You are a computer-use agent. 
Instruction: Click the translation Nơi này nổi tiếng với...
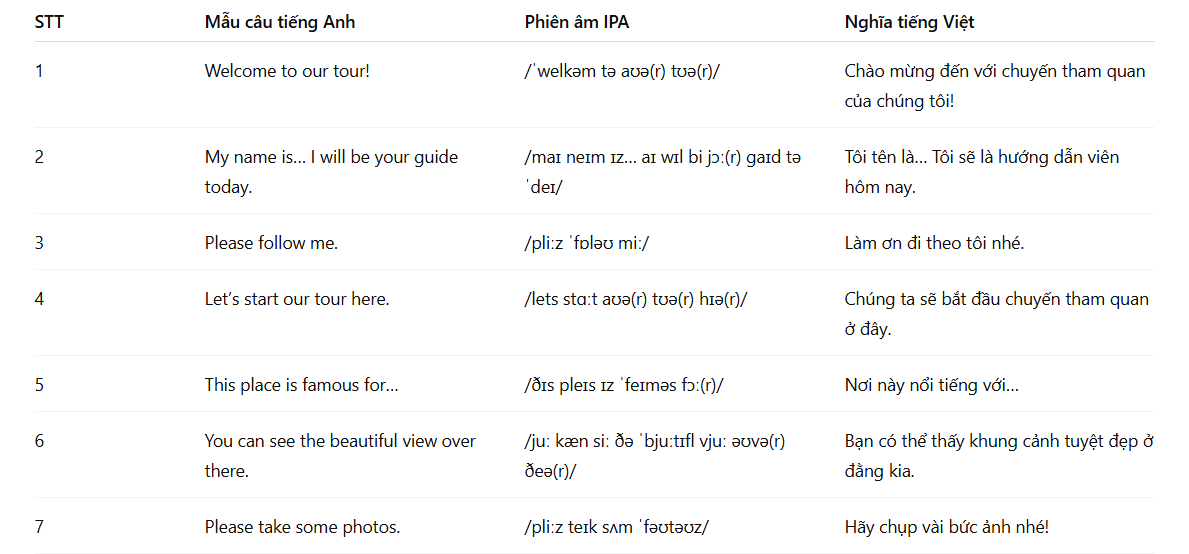click(931, 385)
